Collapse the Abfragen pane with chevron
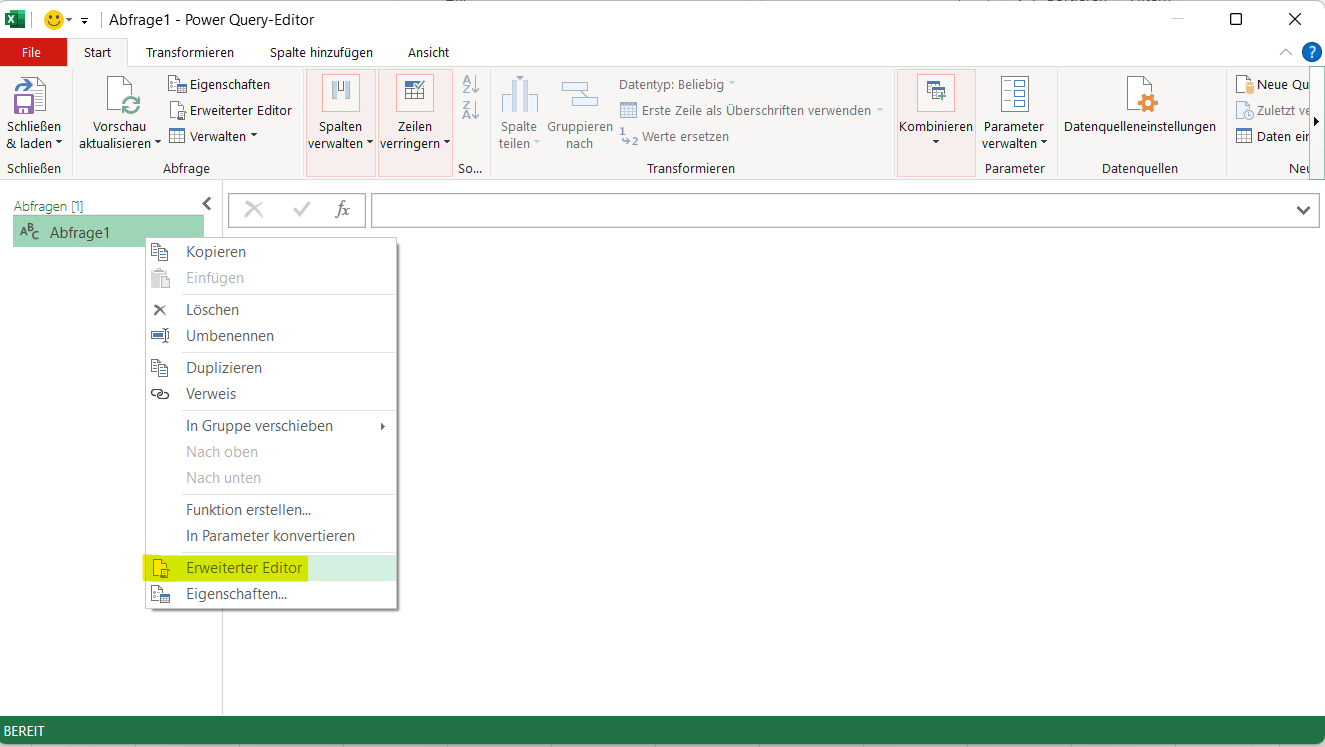Viewport: 1325px width, 747px height. (x=207, y=204)
